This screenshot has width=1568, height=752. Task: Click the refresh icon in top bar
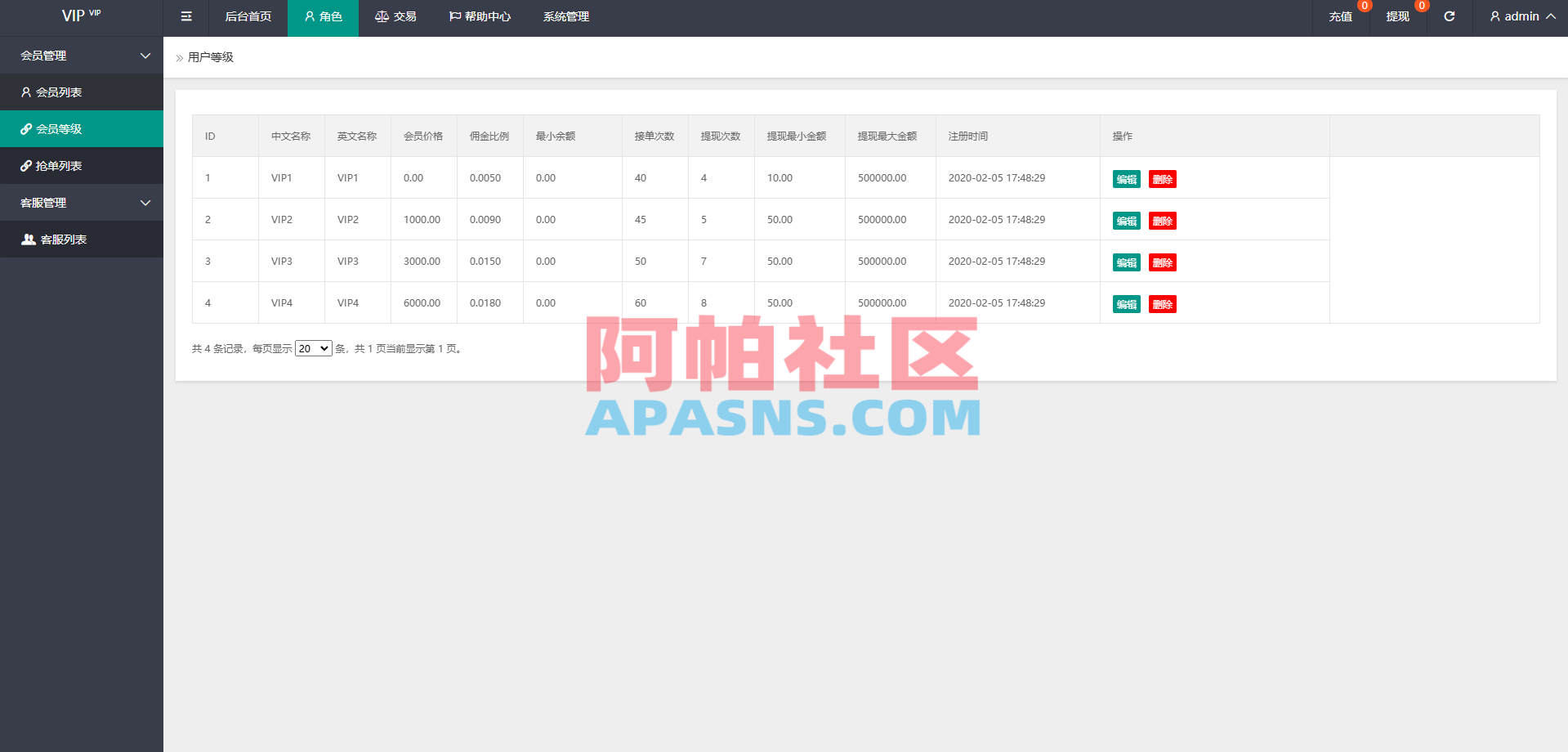point(1449,16)
